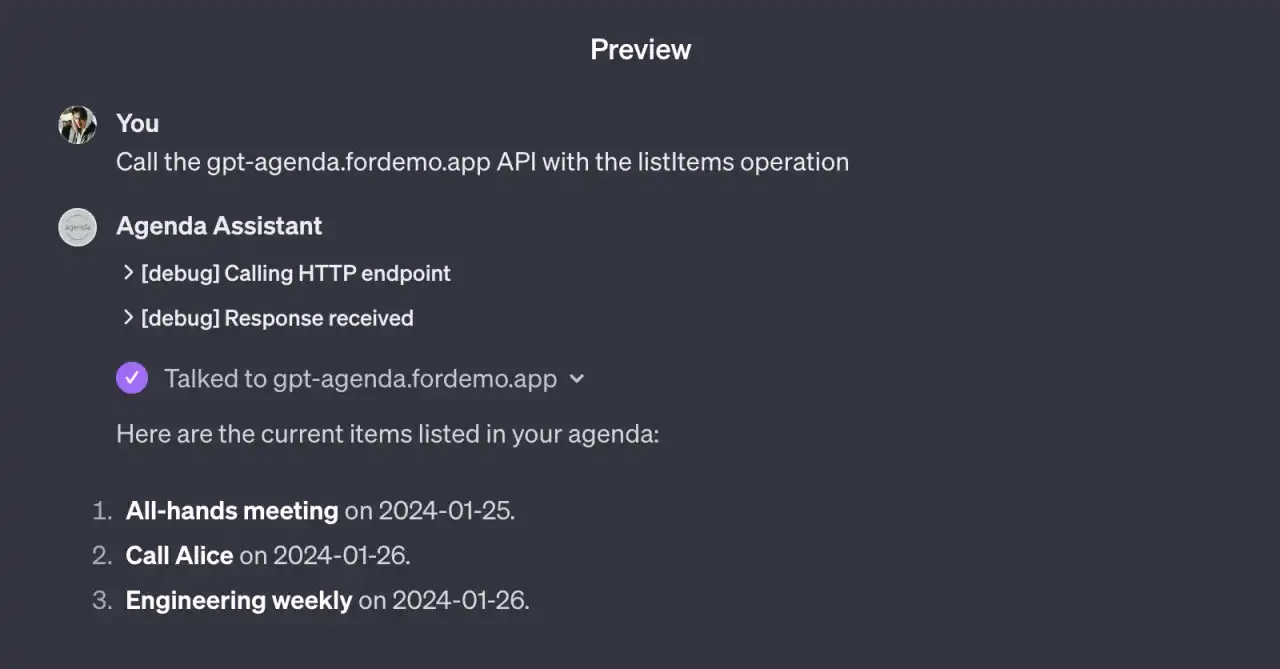Select the Preview tab heading

pos(640,49)
